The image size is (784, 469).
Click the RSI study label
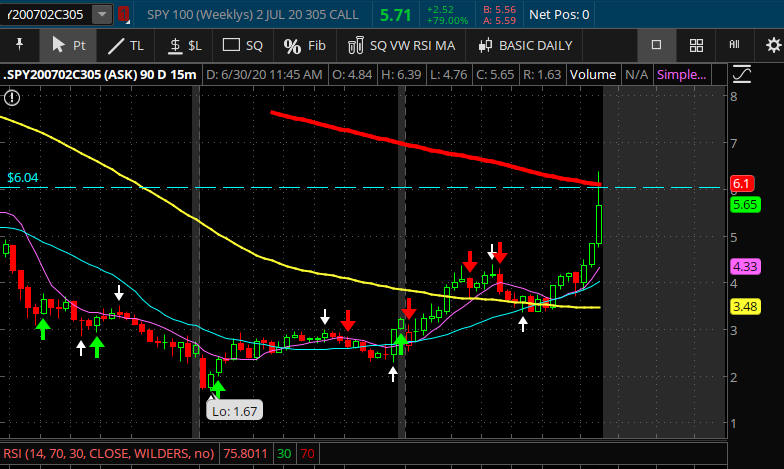(108, 454)
